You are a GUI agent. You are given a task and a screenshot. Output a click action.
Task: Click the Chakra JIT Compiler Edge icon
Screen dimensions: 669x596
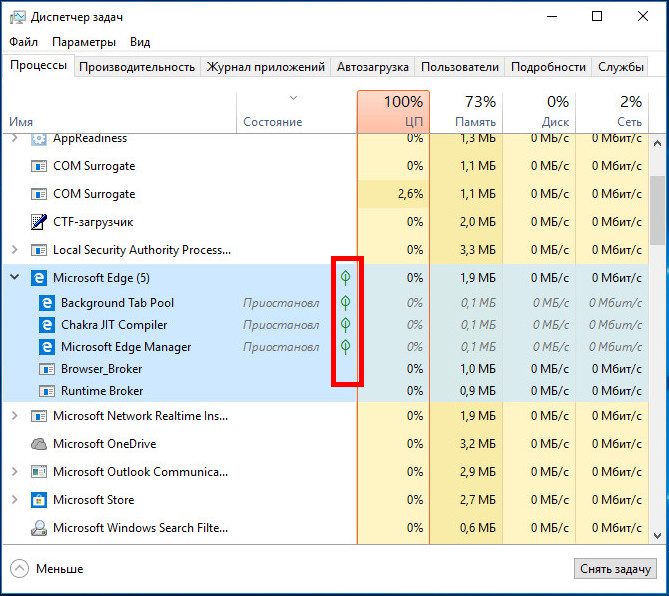tap(47, 325)
